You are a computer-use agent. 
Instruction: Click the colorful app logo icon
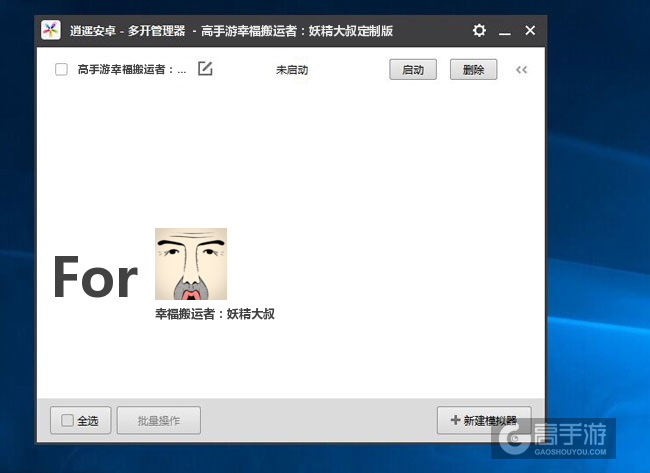pos(51,30)
